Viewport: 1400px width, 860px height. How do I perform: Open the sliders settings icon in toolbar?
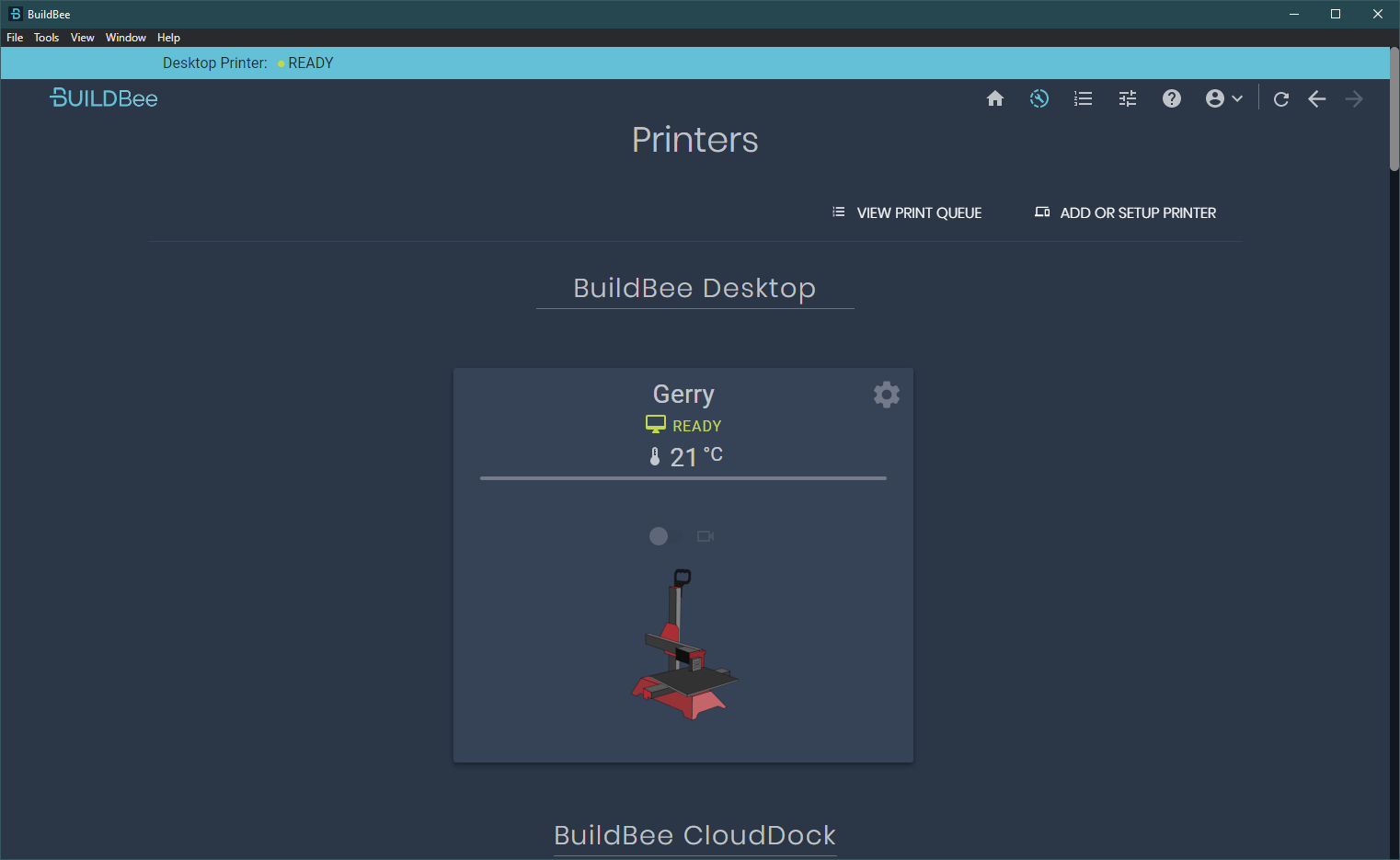pos(1128,98)
